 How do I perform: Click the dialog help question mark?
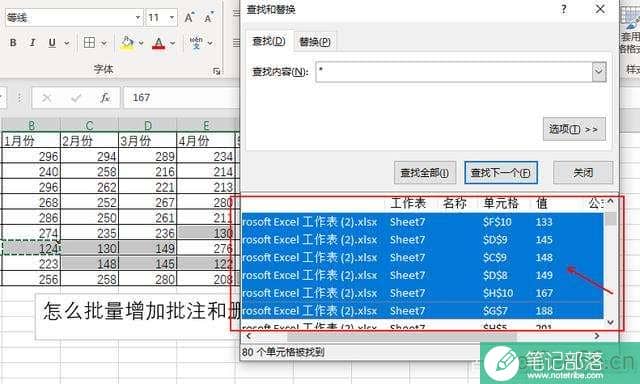[564, 9]
